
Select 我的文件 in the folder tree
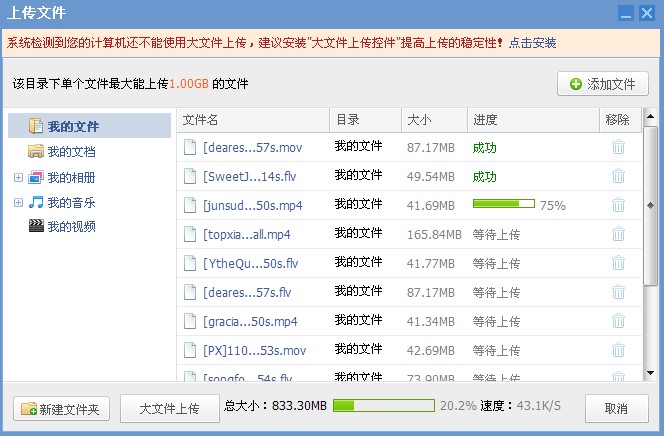(x=73, y=127)
